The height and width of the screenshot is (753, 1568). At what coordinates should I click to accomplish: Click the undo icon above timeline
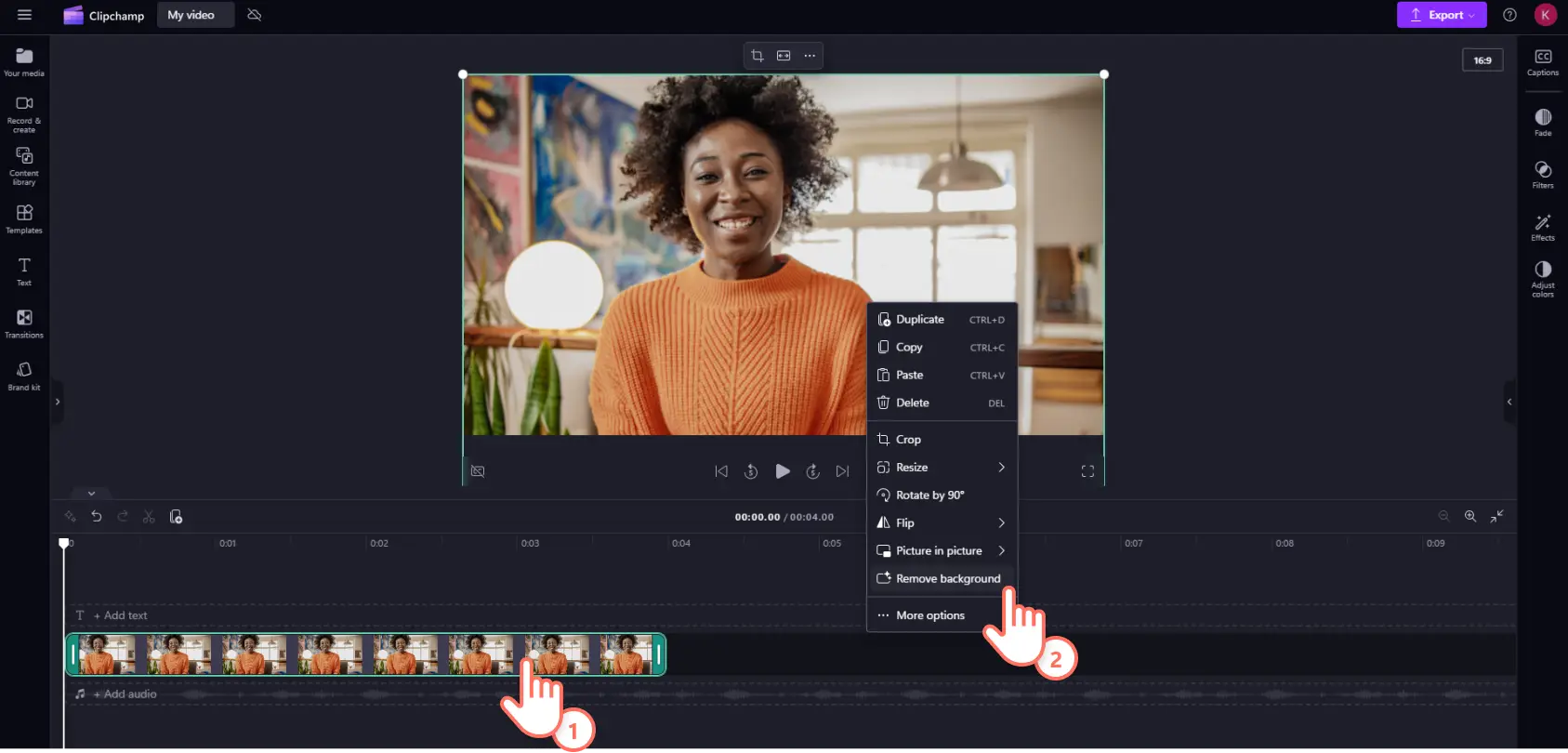97,516
